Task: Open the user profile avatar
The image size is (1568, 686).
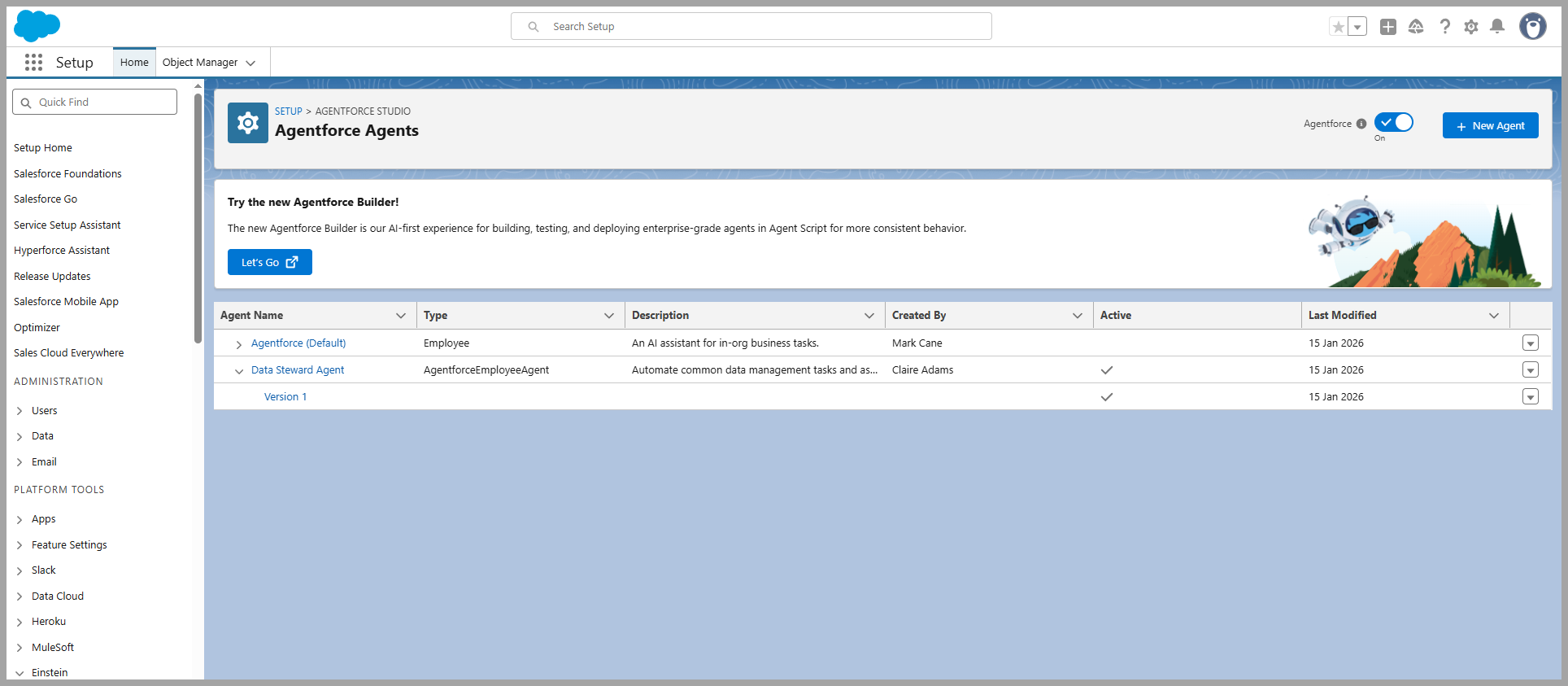Action: pos(1533,27)
